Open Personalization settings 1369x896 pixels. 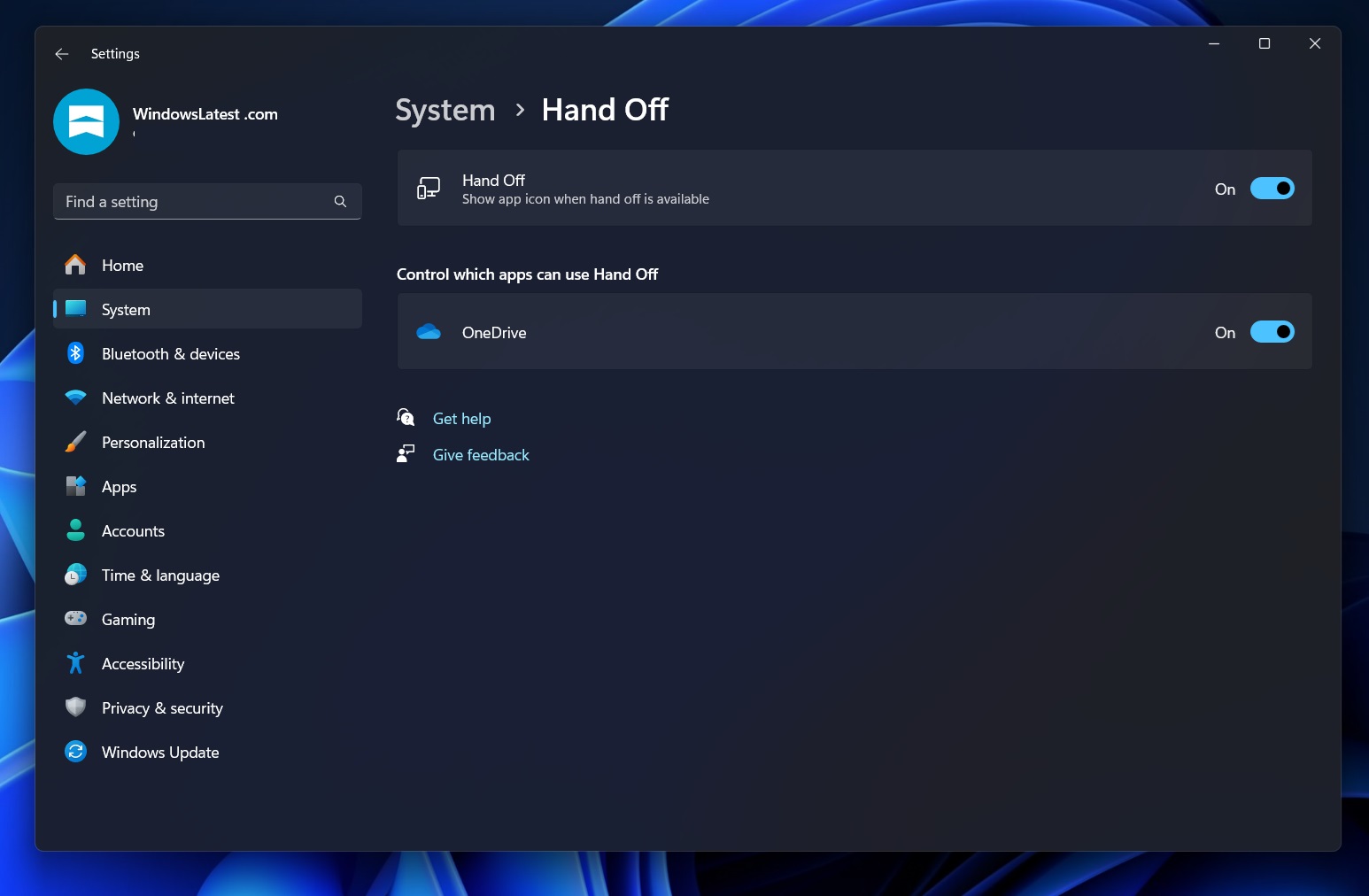[x=207, y=442]
